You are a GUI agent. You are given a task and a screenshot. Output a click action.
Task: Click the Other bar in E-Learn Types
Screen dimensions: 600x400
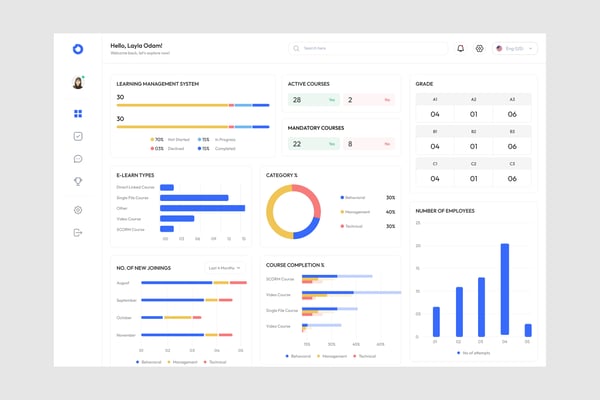coord(202,208)
